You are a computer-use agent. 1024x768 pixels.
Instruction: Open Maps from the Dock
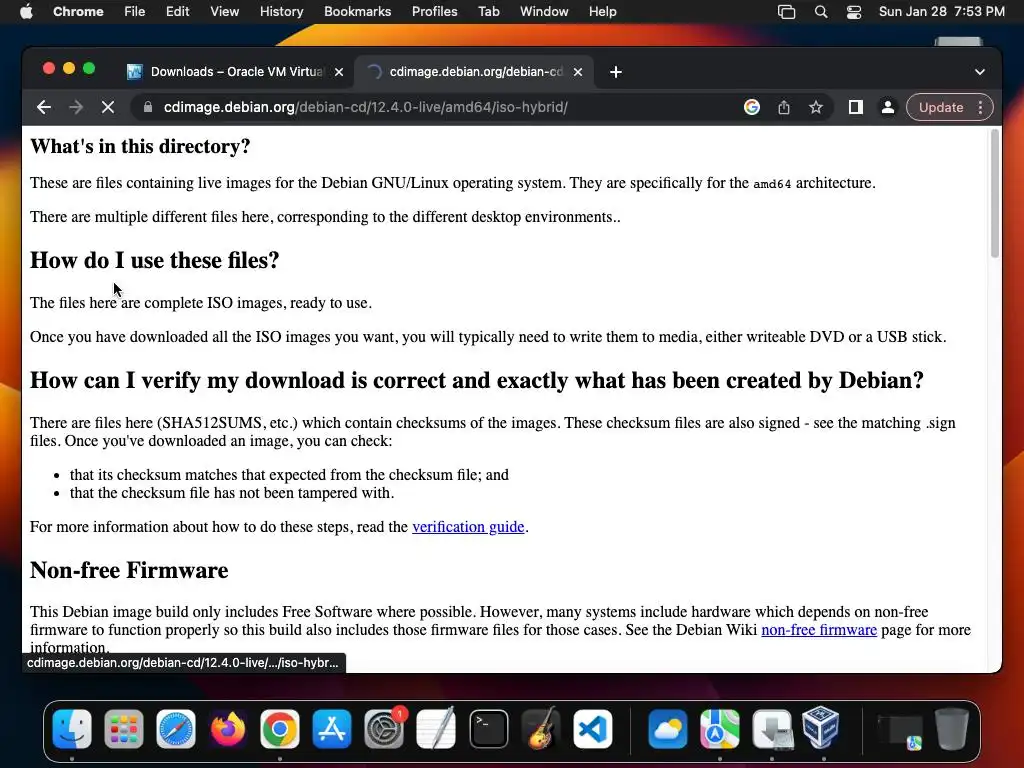[720, 729]
